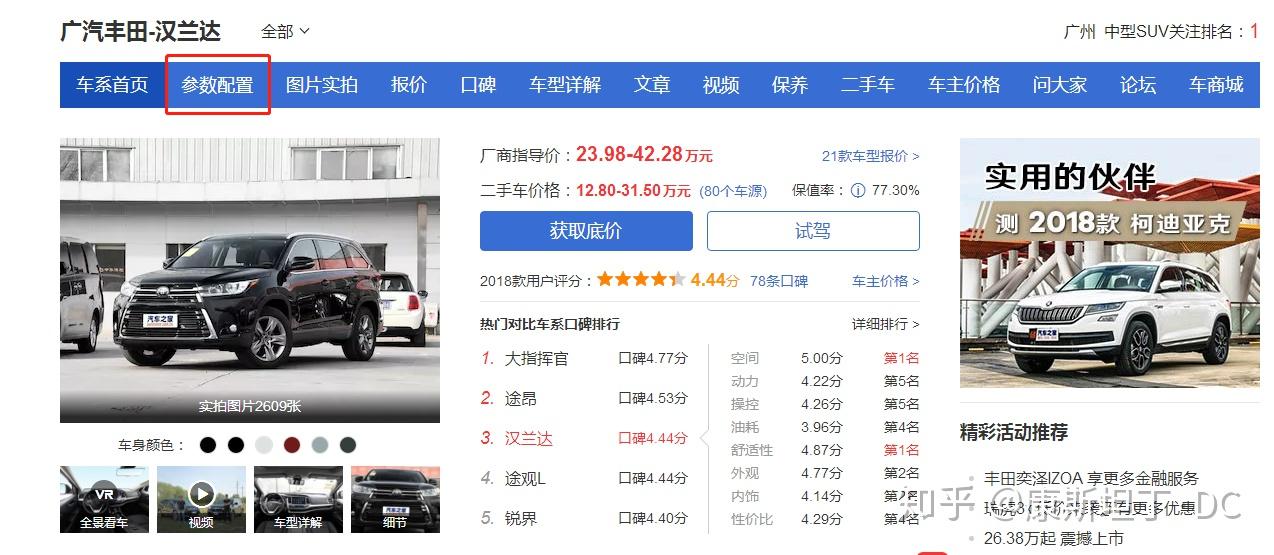Click the 操控 4.26分 score row
The height and width of the screenshot is (555, 1274).
(x=825, y=404)
